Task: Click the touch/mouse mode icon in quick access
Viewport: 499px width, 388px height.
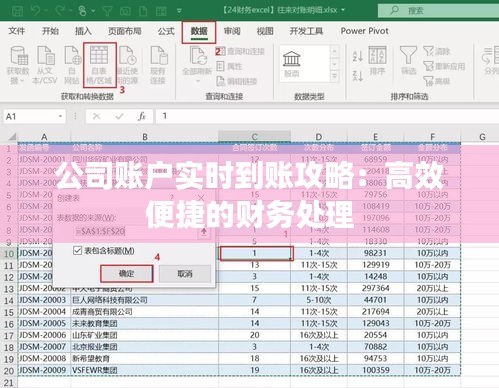Action: tap(82, 11)
